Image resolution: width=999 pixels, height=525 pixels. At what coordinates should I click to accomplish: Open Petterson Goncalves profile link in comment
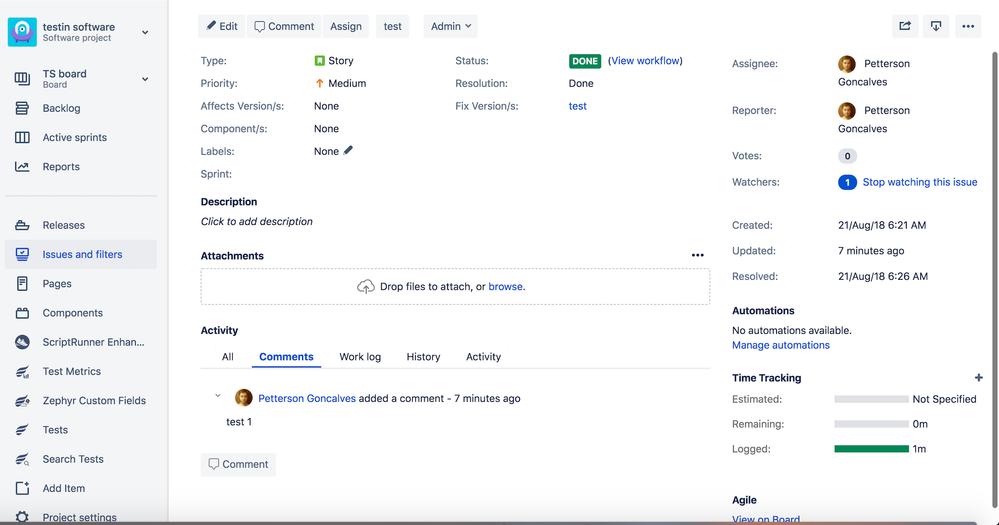(306, 398)
